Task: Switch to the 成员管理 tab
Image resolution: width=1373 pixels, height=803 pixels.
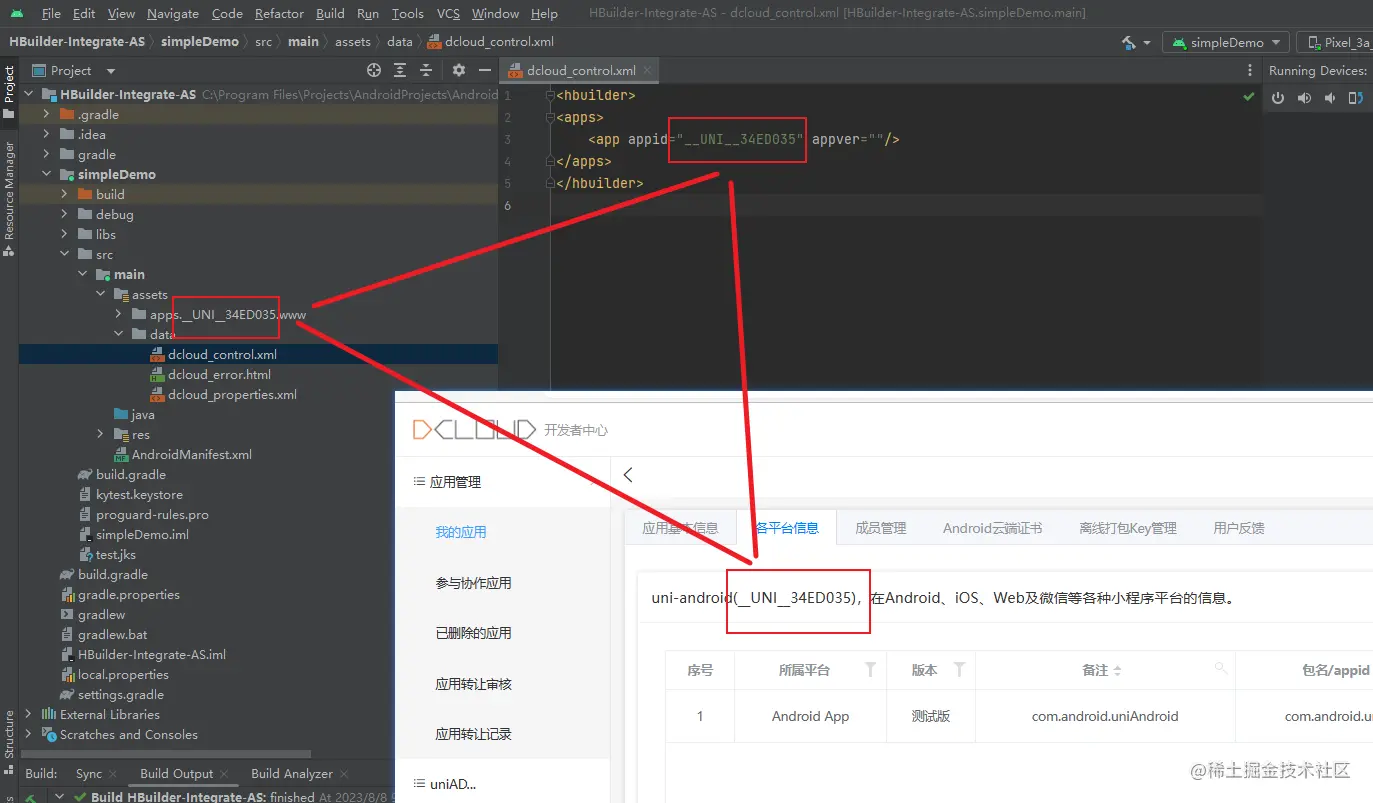Action: 880,528
